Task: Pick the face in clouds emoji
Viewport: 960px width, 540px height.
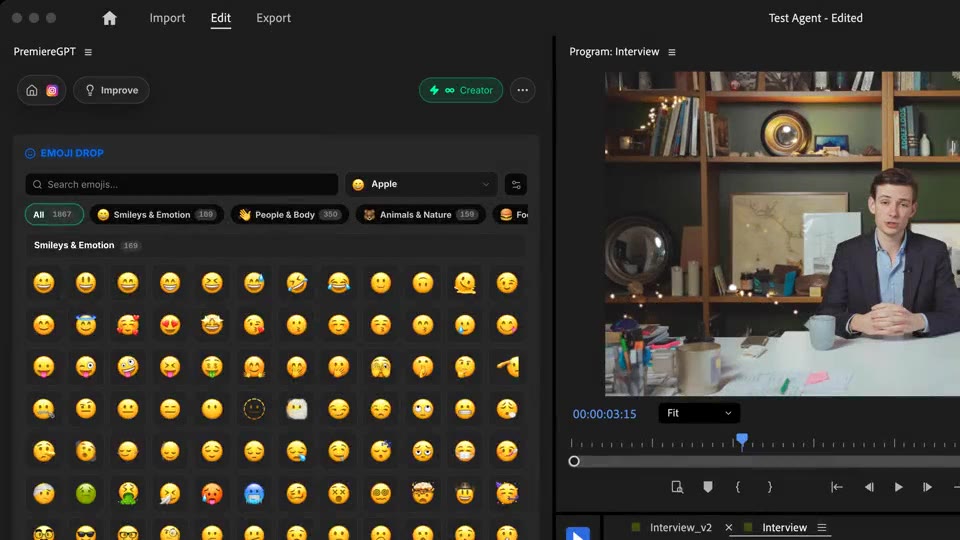Action: [x=296, y=409]
